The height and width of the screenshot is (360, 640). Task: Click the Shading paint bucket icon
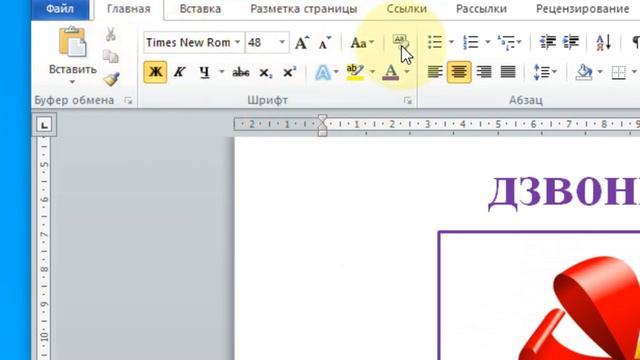coord(584,72)
